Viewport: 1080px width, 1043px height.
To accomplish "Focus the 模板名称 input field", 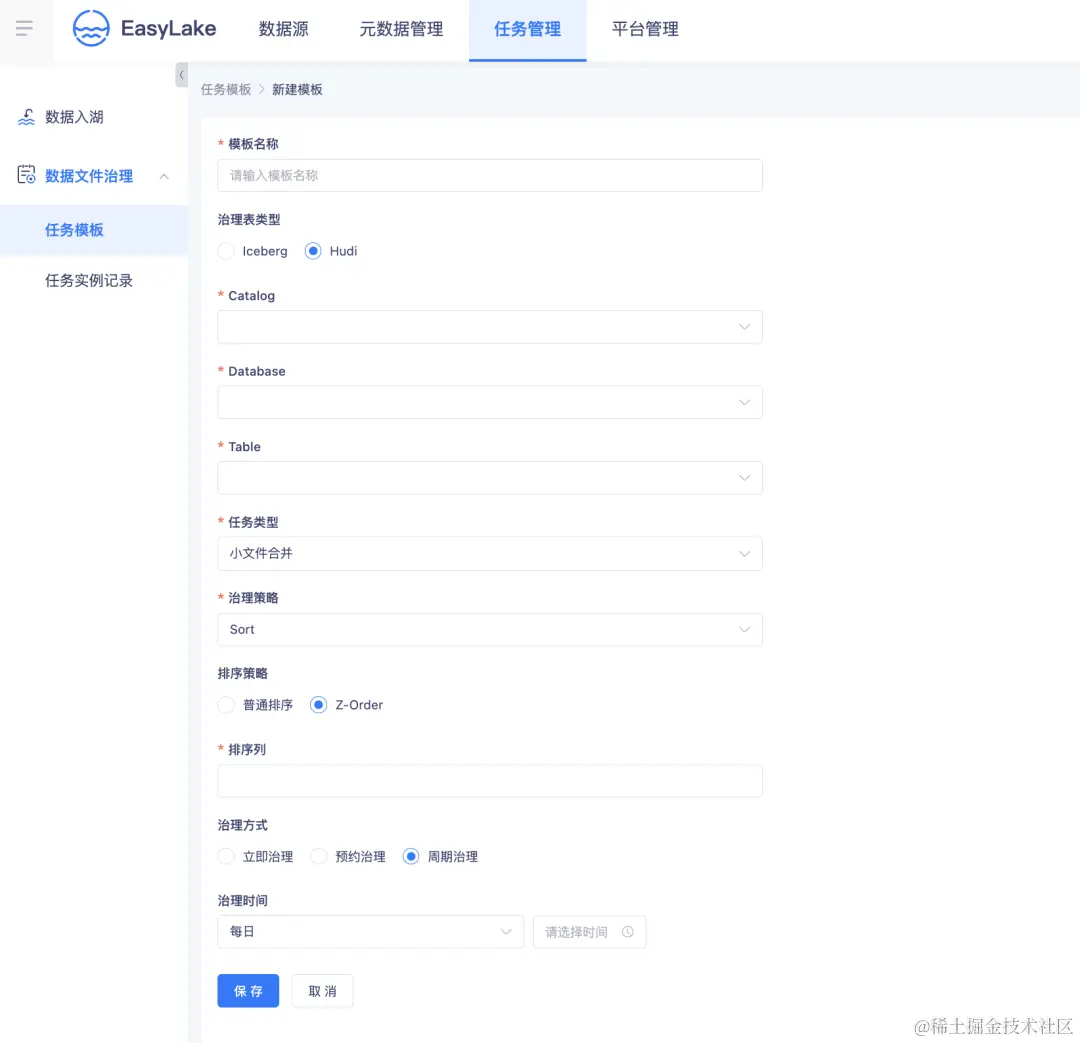I will pyautogui.click(x=490, y=176).
